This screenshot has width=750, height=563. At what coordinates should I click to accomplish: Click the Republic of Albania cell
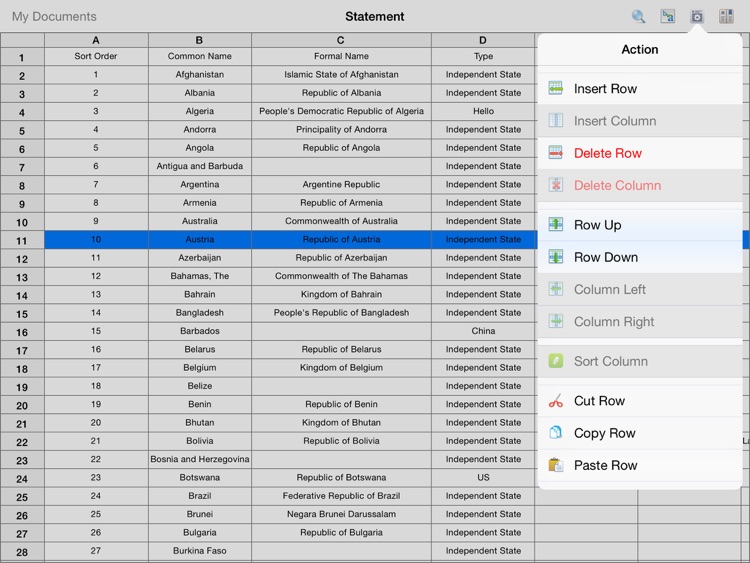[341, 93]
